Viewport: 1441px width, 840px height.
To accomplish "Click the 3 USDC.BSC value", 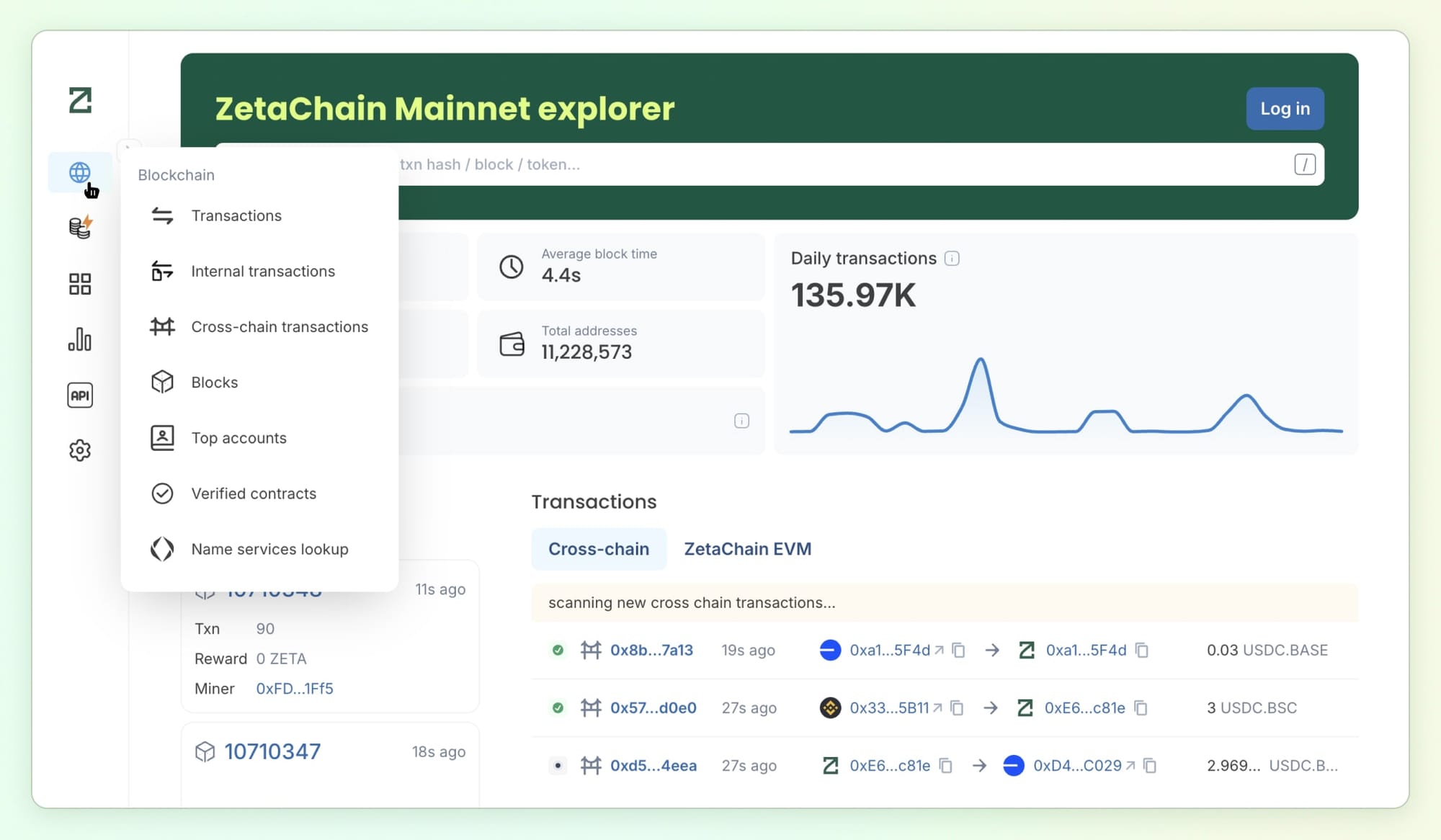I will click(x=1252, y=707).
